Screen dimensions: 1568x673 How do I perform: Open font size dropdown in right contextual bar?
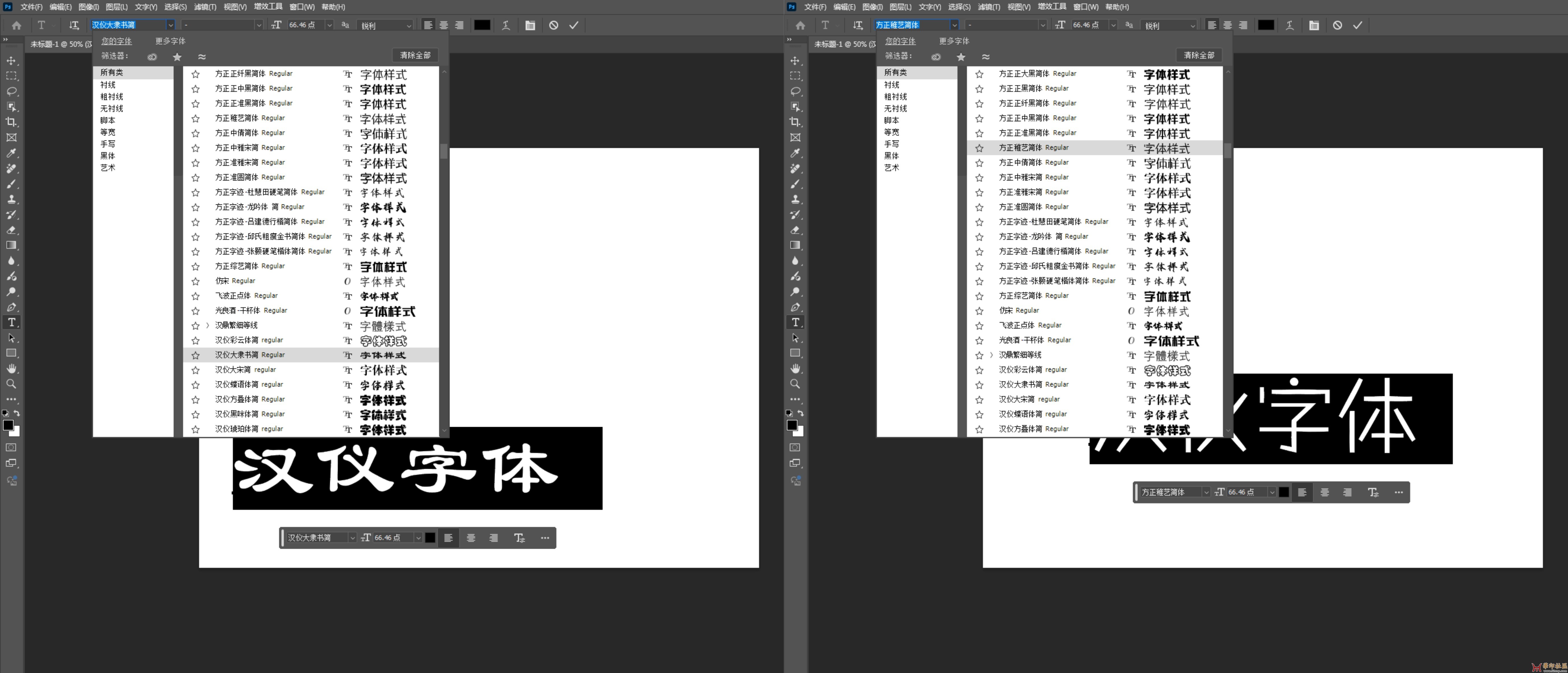click(1272, 492)
